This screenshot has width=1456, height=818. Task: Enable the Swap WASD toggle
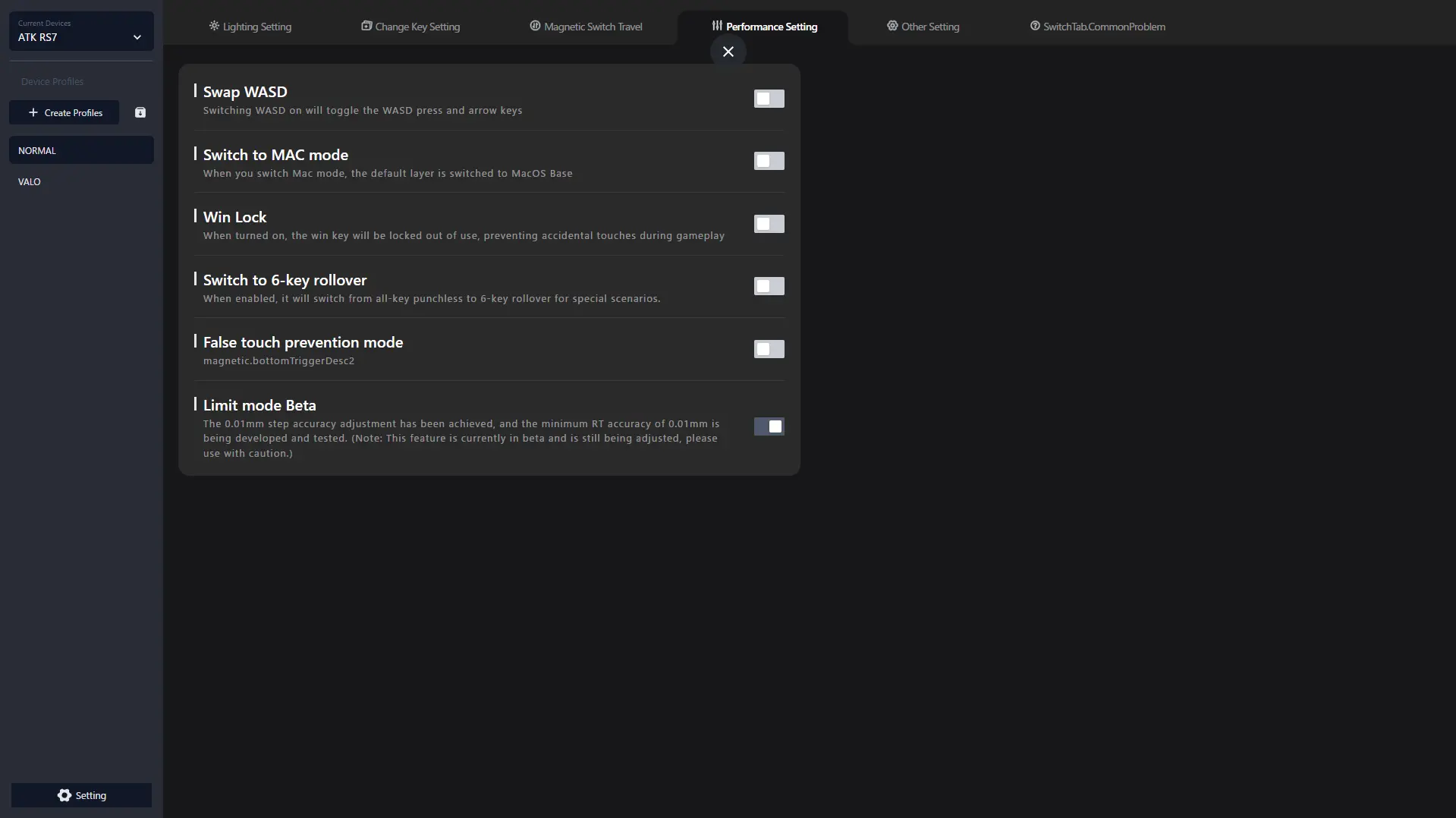point(769,99)
